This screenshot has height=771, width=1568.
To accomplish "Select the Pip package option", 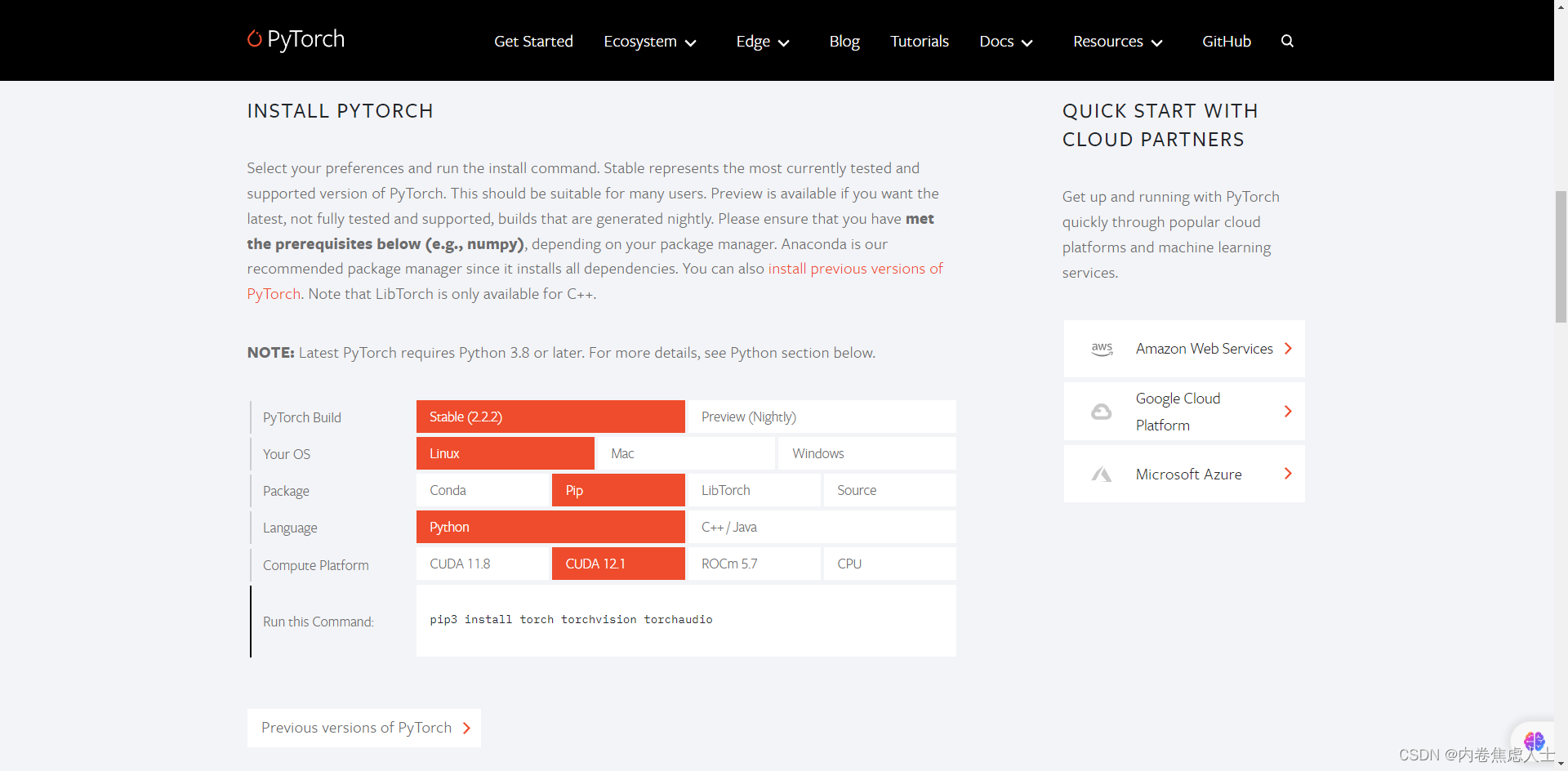I will coord(618,490).
